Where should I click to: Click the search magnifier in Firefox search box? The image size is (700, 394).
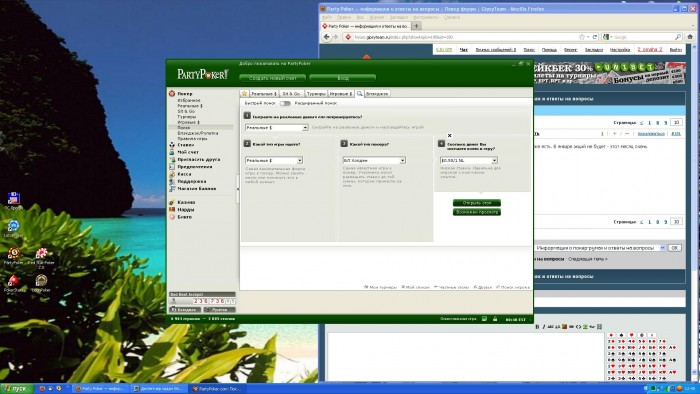pyautogui.click(x=678, y=37)
